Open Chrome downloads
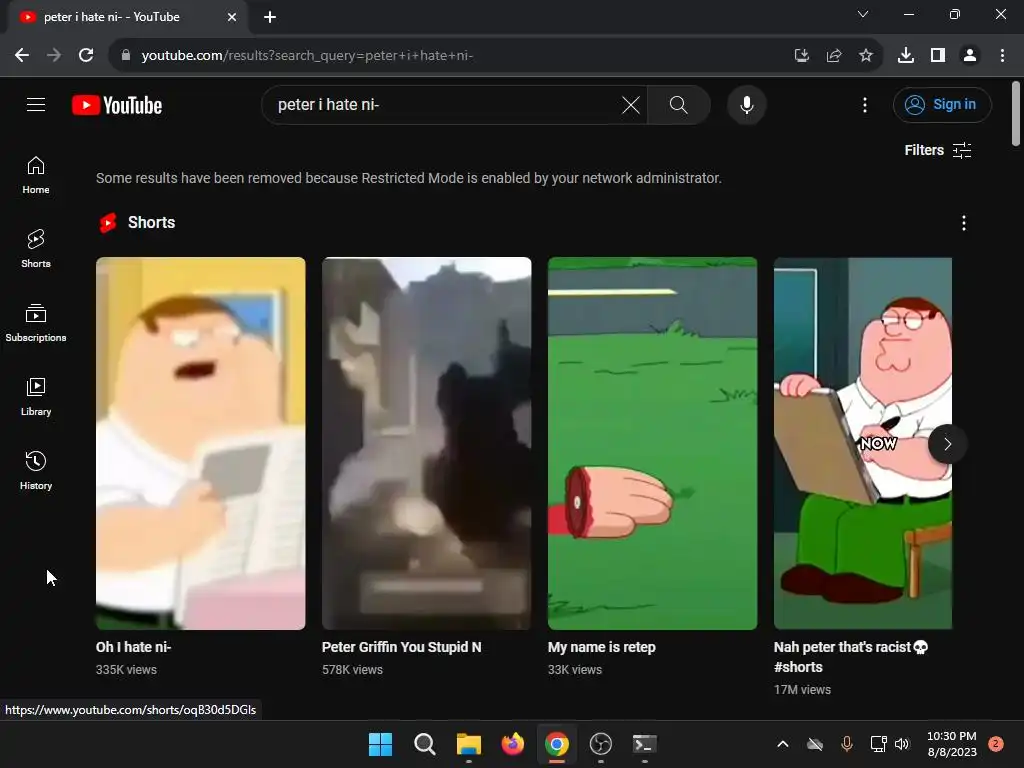This screenshot has width=1024, height=768. 906,56
